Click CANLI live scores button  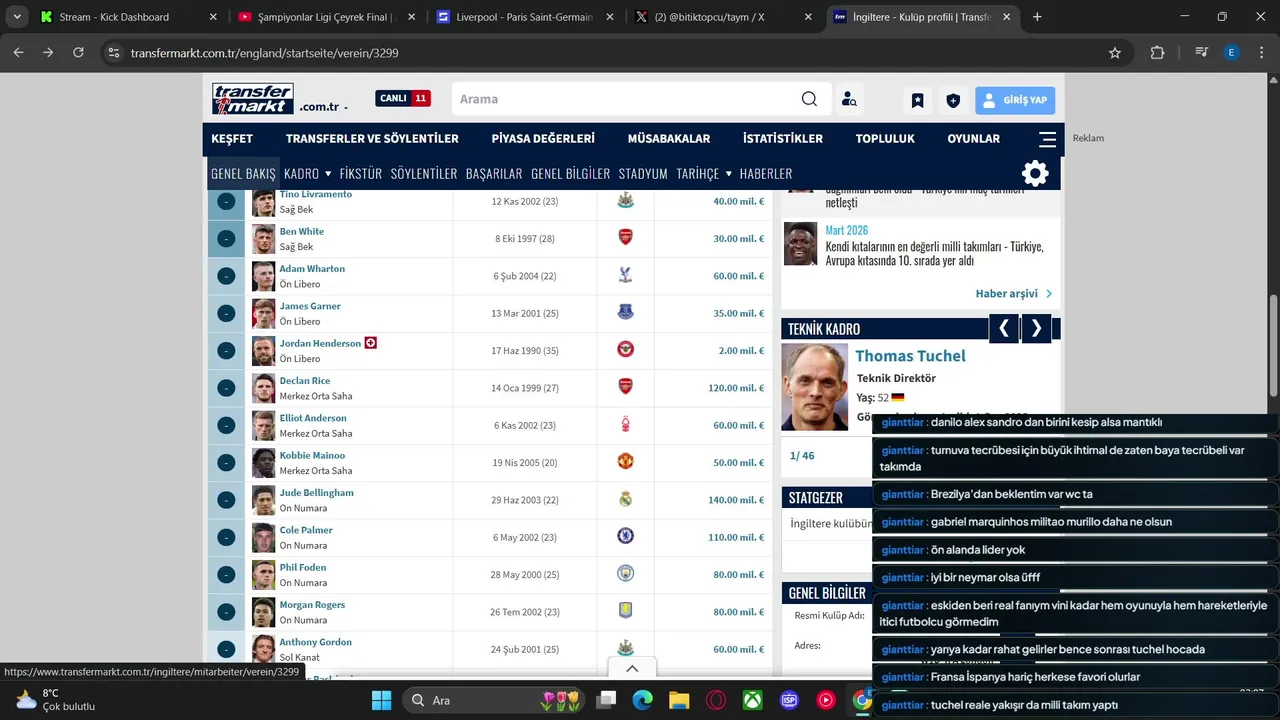403,98
